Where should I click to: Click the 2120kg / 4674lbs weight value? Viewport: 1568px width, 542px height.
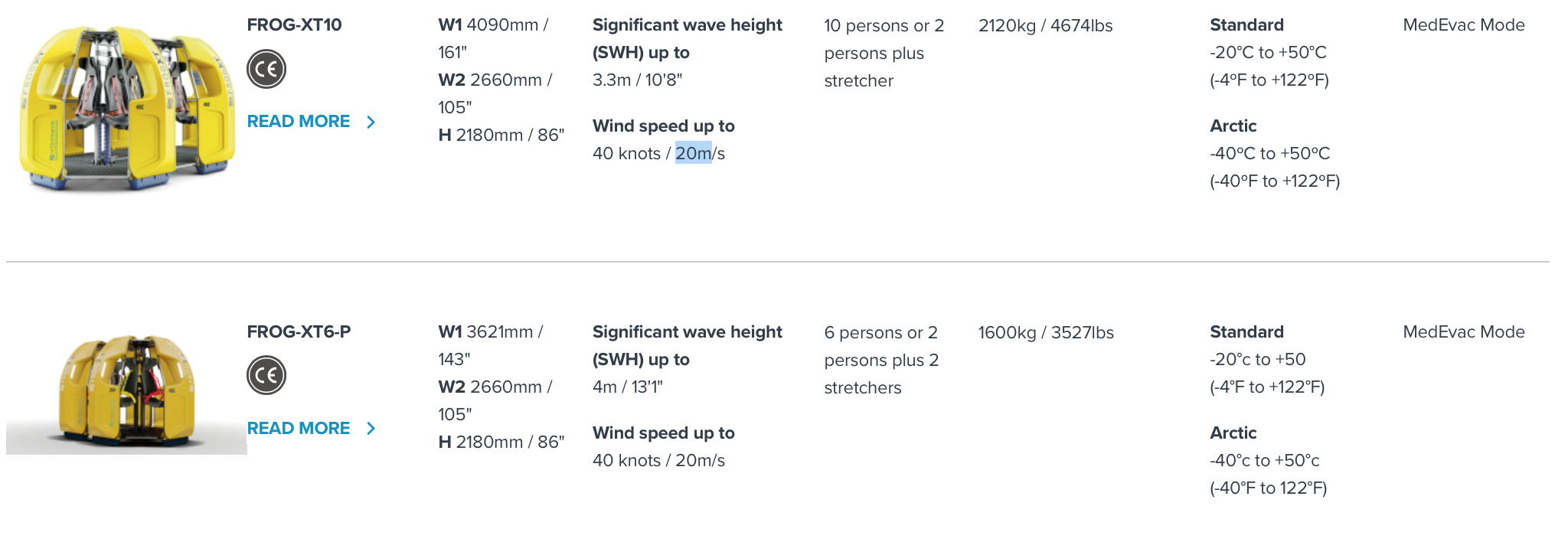pyautogui.click(x=1046, y=25)
